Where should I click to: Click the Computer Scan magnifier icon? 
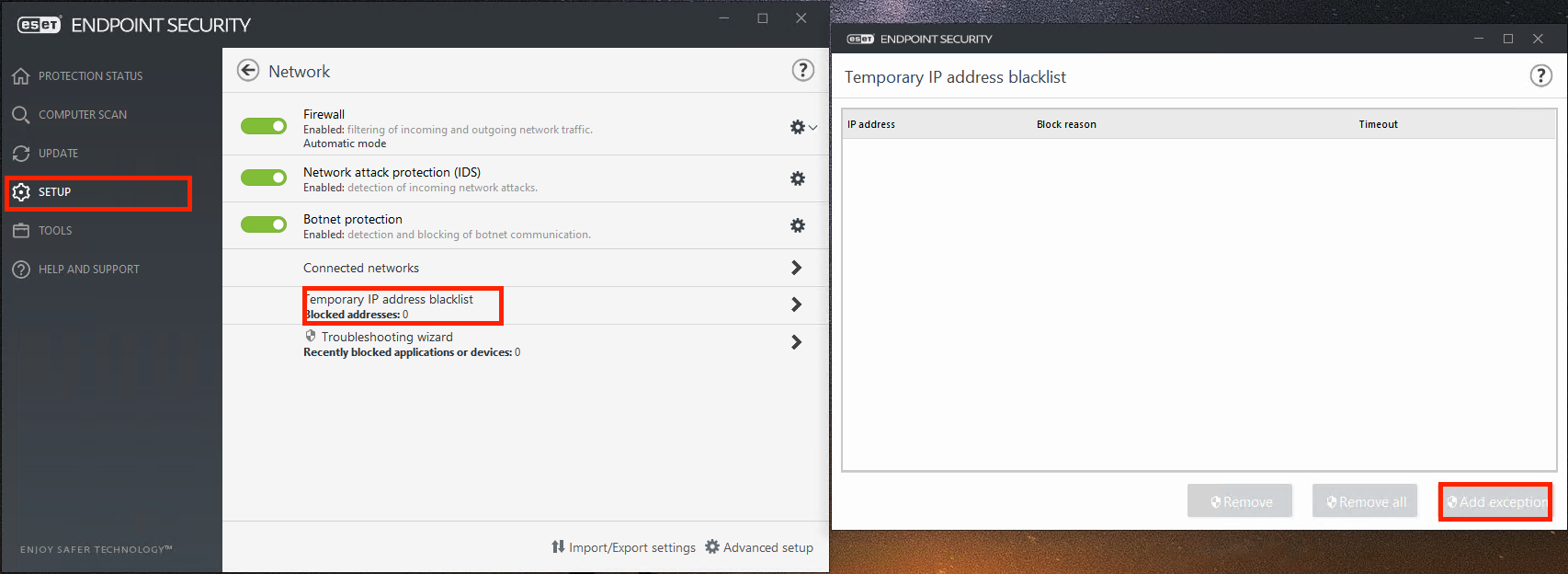tap(21, 115)
